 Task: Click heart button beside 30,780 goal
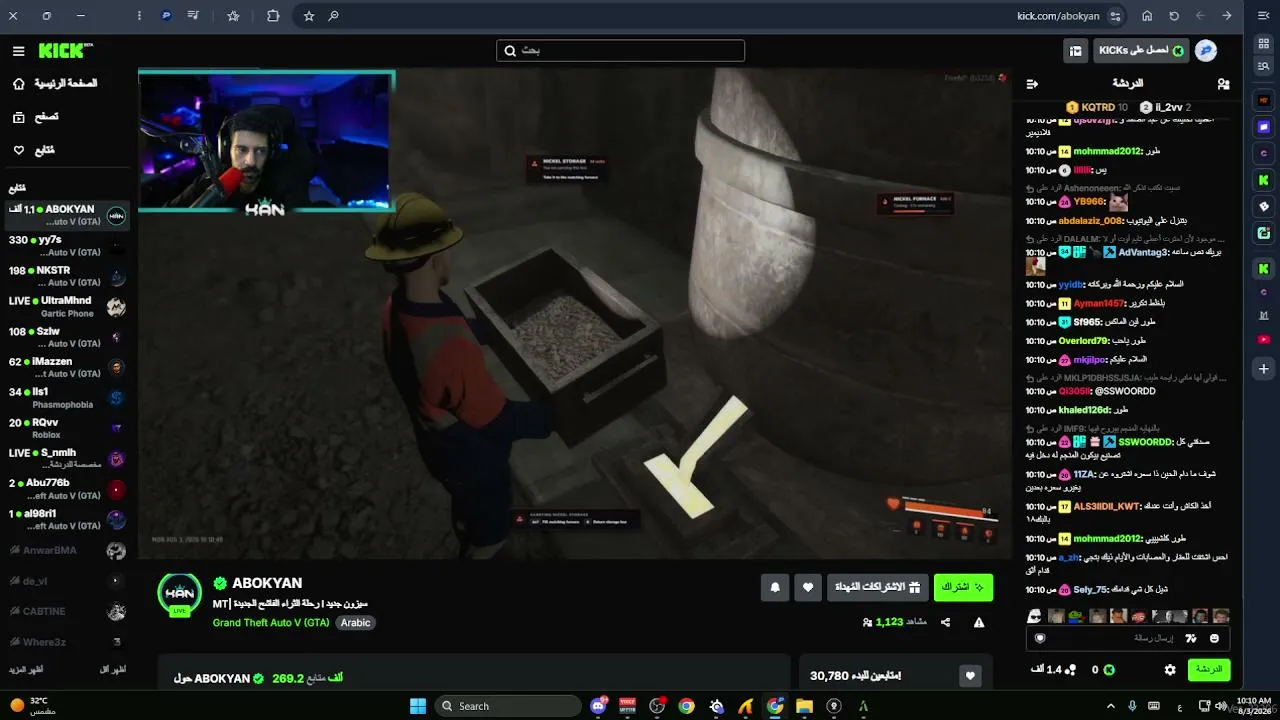pyautogui.click(x=970, y=677)
